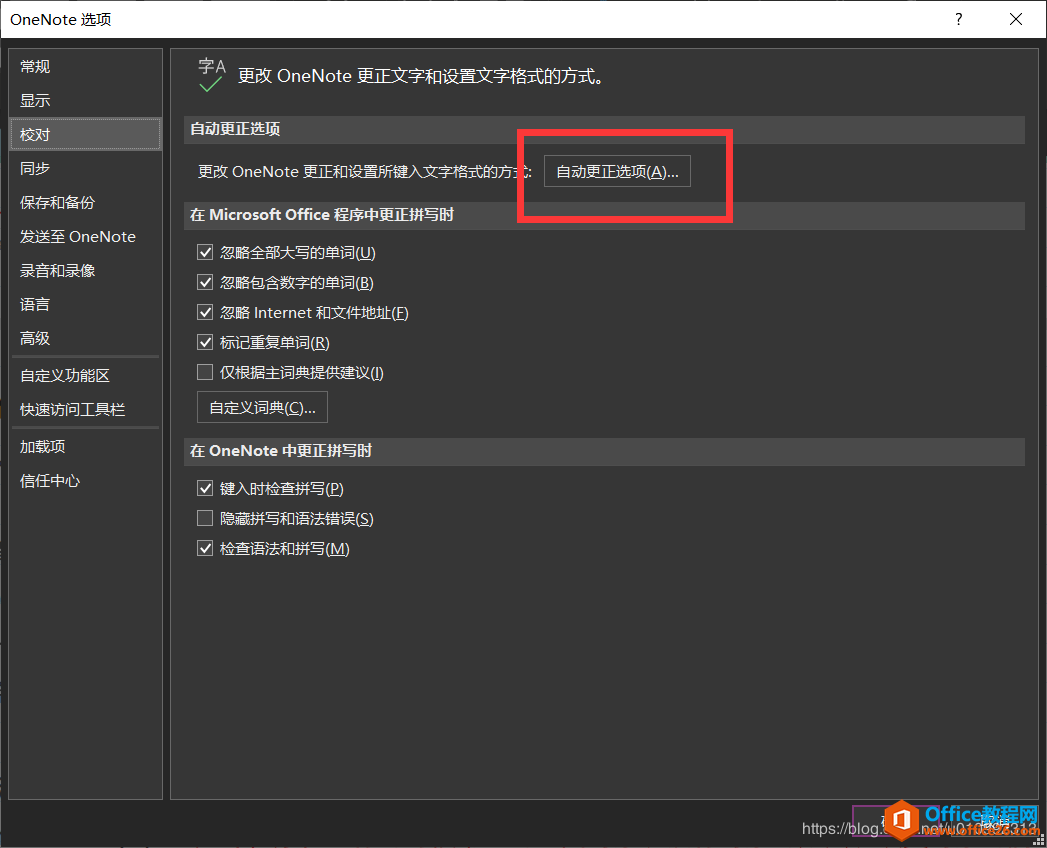Toggle 标记重复单词 checkbox
This screenshot has height=848, width=1047.
click(205, 343)
